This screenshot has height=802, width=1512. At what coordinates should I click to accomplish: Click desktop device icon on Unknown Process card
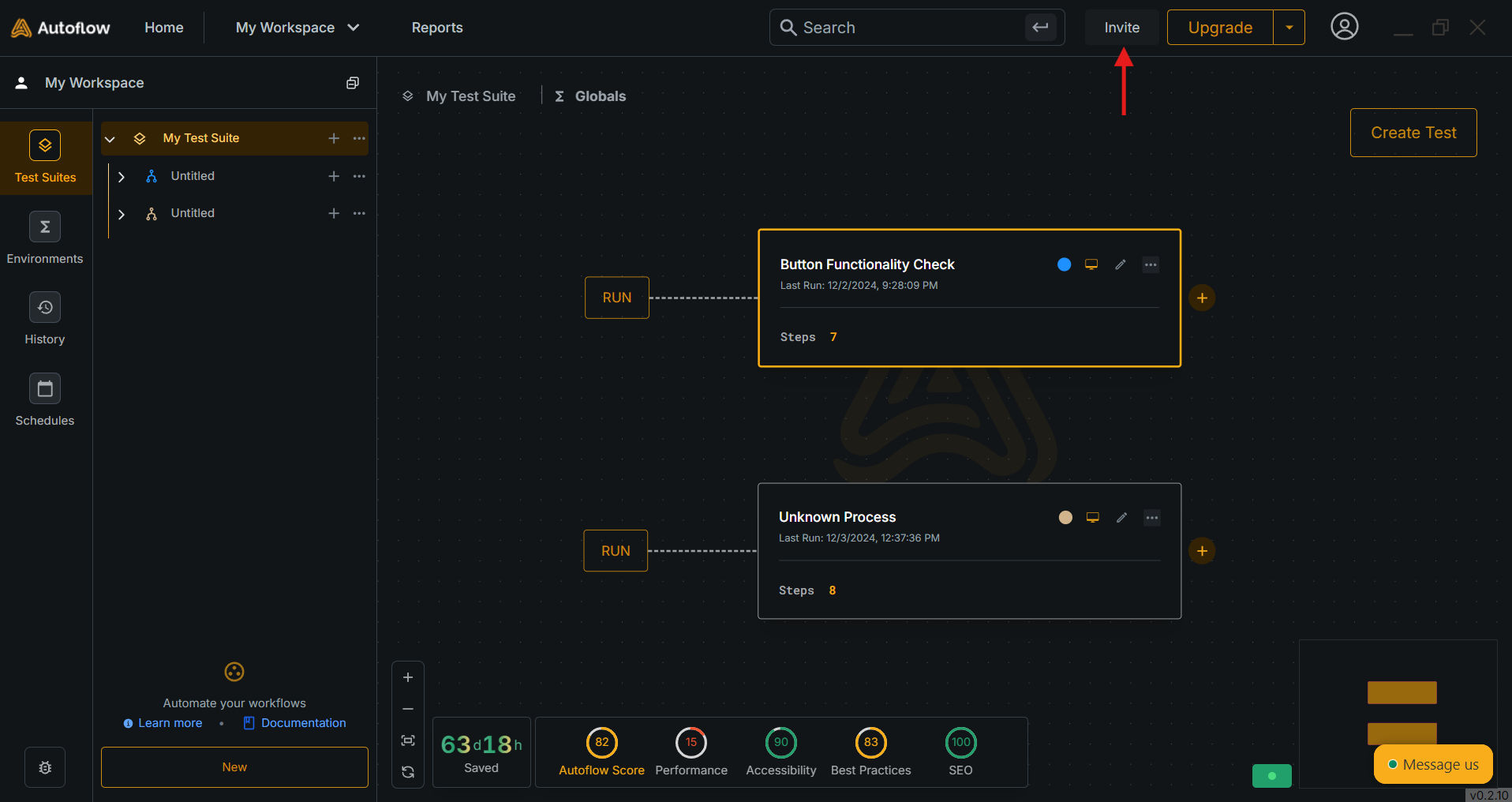pos(1093,518)
